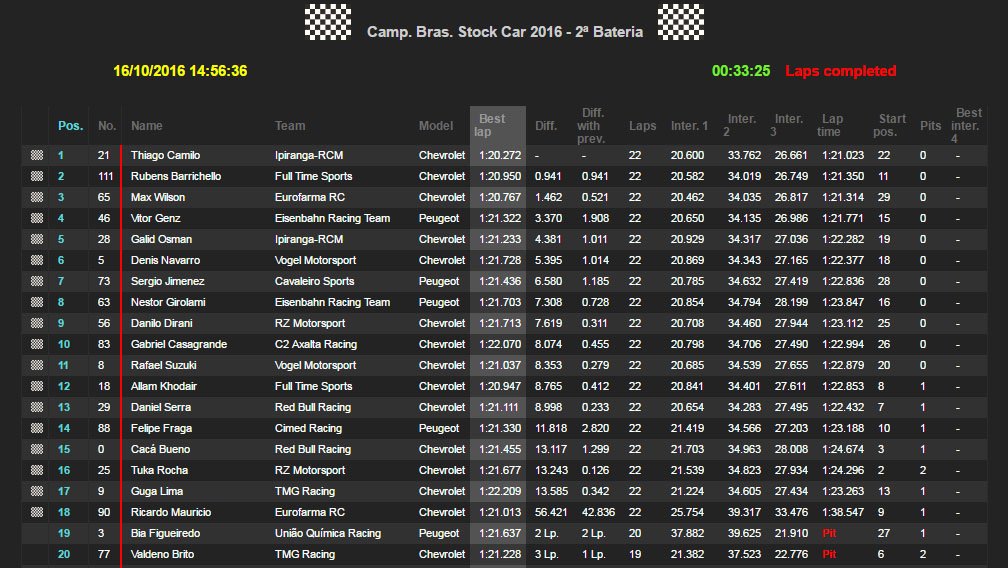The image size is (1008, 568).
Task: Click the elapsed time 00:33:25
Action: click(x=741, y=71)
